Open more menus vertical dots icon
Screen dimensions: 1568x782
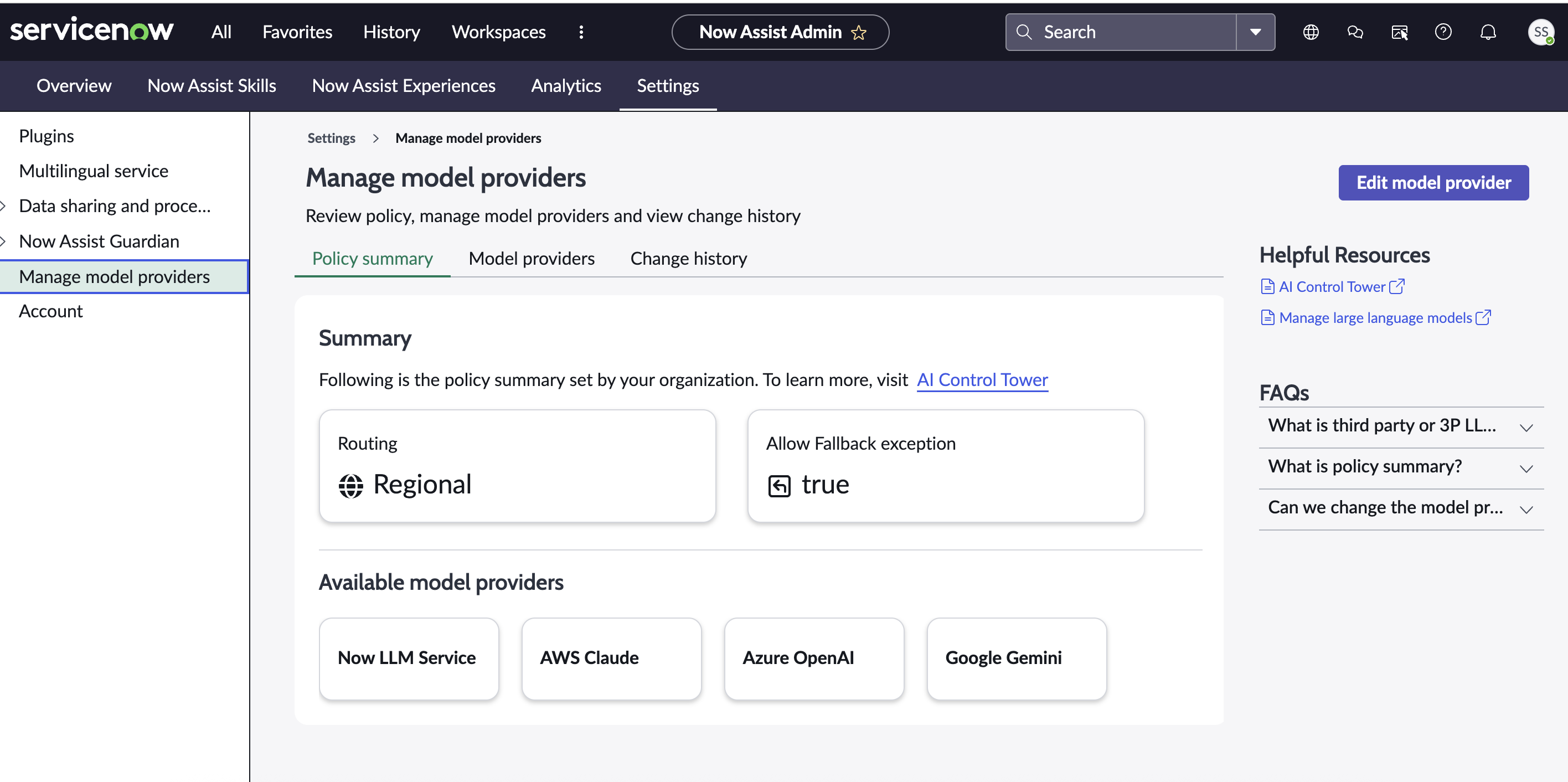[581, 32]
